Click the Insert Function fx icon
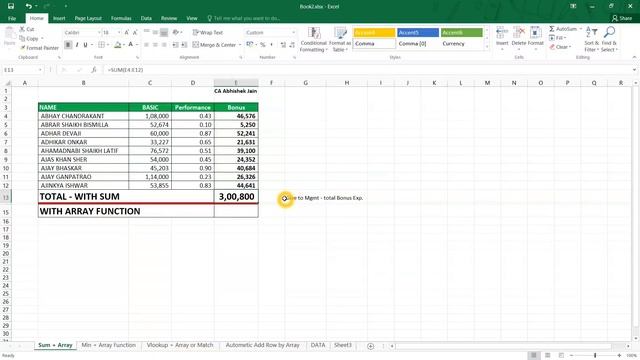 [93, 70]
